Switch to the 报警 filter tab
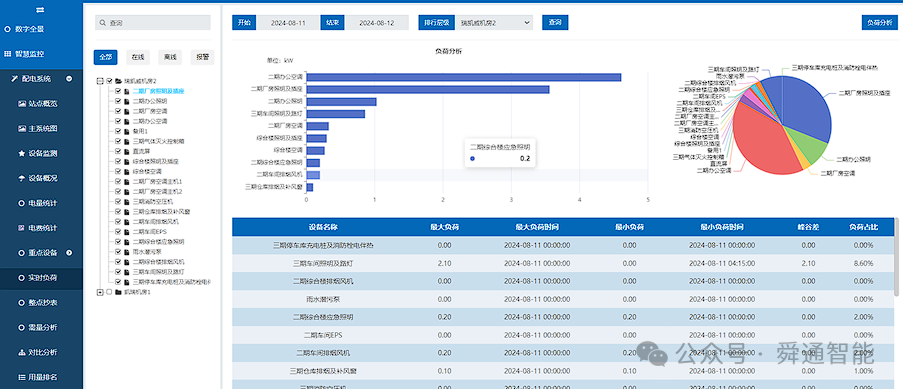Screen dimensions: 903x389 click(x=202, y=57)
